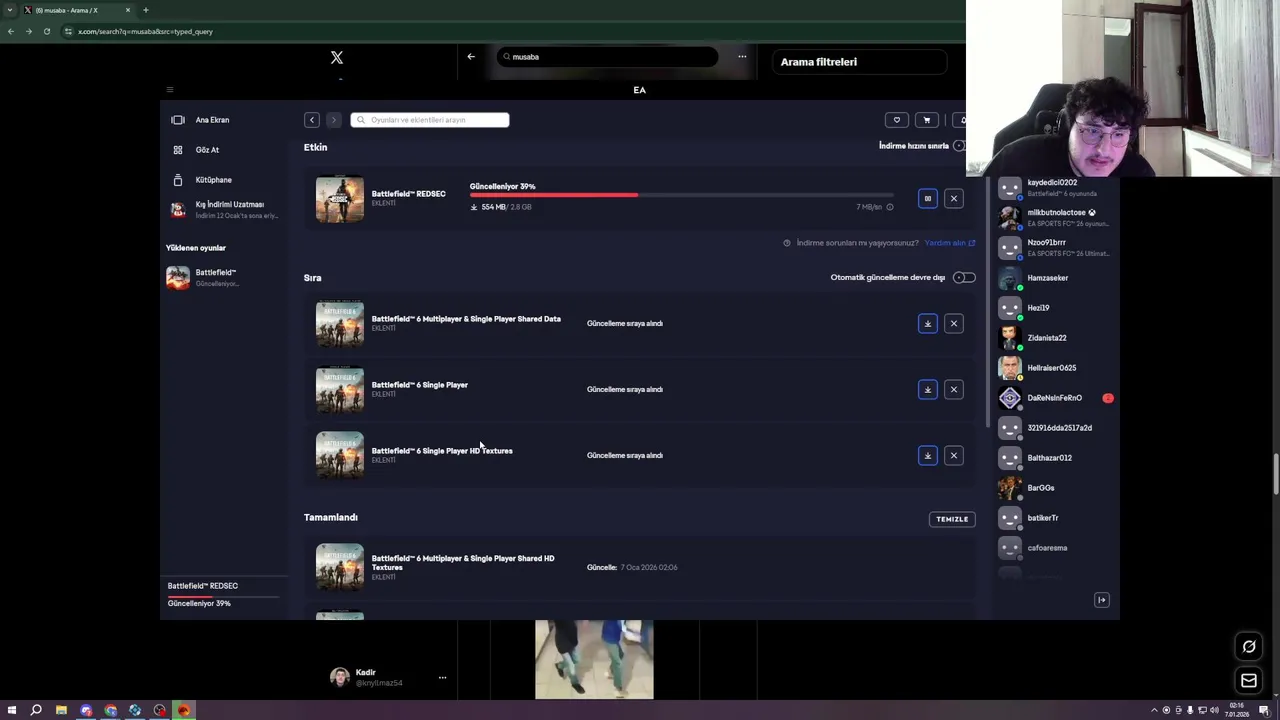Toggle the download speed limit switch

(959, 146)
